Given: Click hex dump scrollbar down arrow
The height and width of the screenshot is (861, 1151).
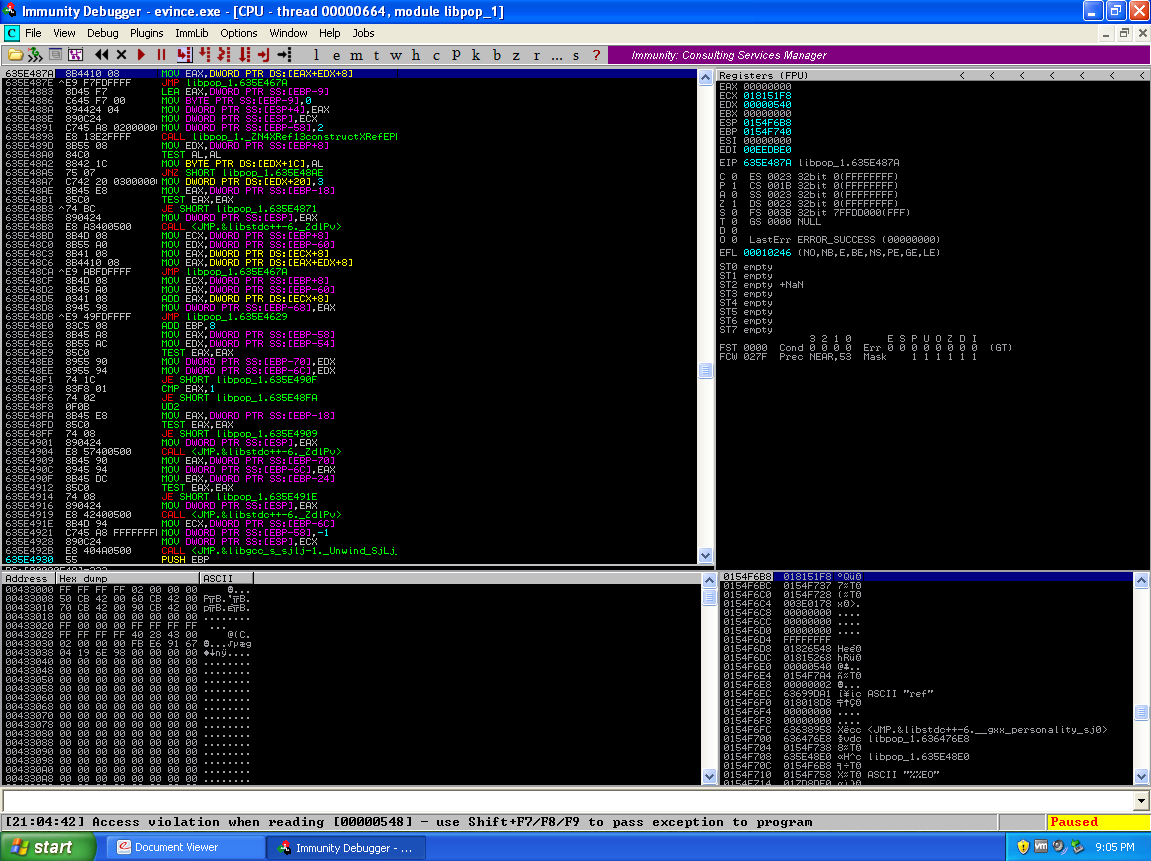Looking at the screenshot, I should click(709, 777).
